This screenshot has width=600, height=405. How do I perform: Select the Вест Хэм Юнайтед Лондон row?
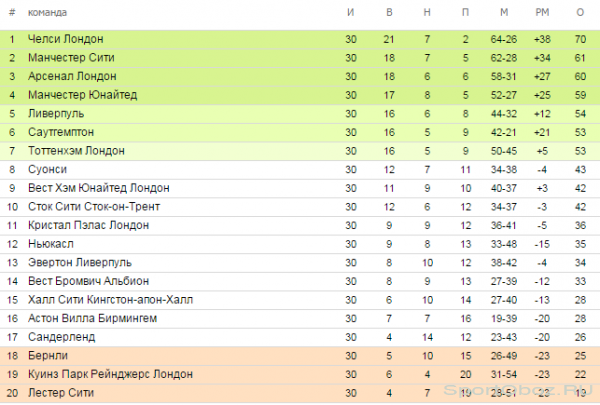(300, 188)
